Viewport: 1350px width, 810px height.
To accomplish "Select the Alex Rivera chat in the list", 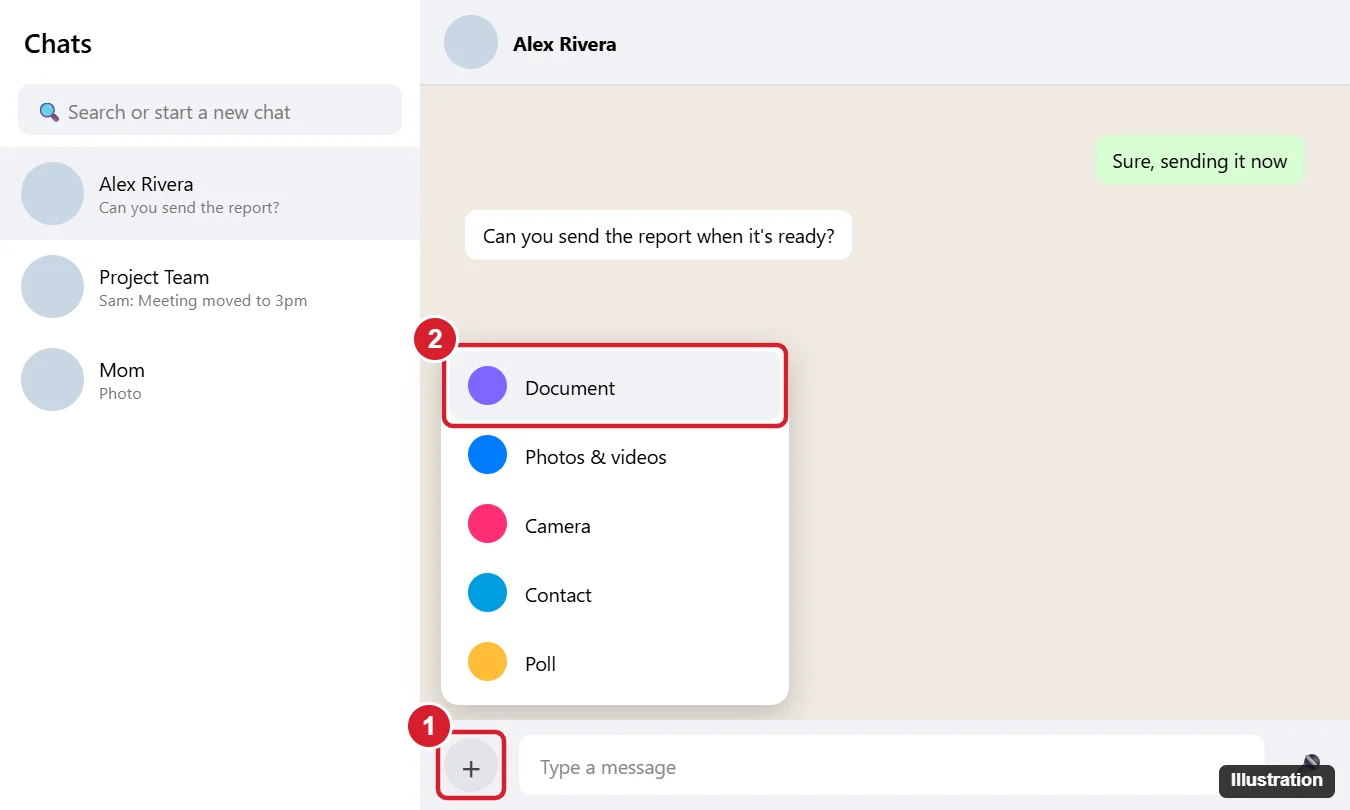I will pyautogui.click(x=210, y=193).
